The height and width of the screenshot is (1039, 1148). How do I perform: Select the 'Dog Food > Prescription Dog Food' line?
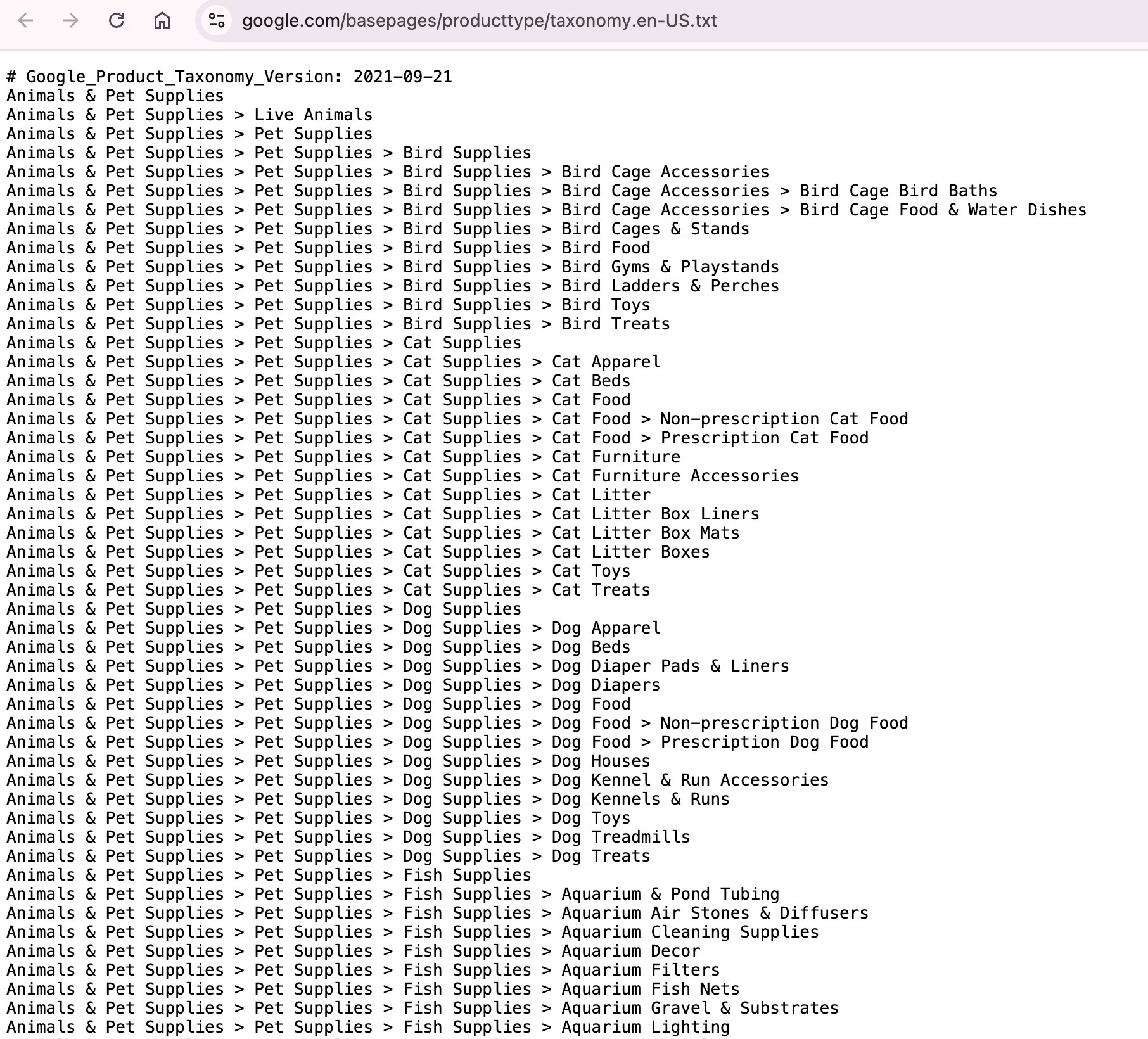click(x=438, y=742)
